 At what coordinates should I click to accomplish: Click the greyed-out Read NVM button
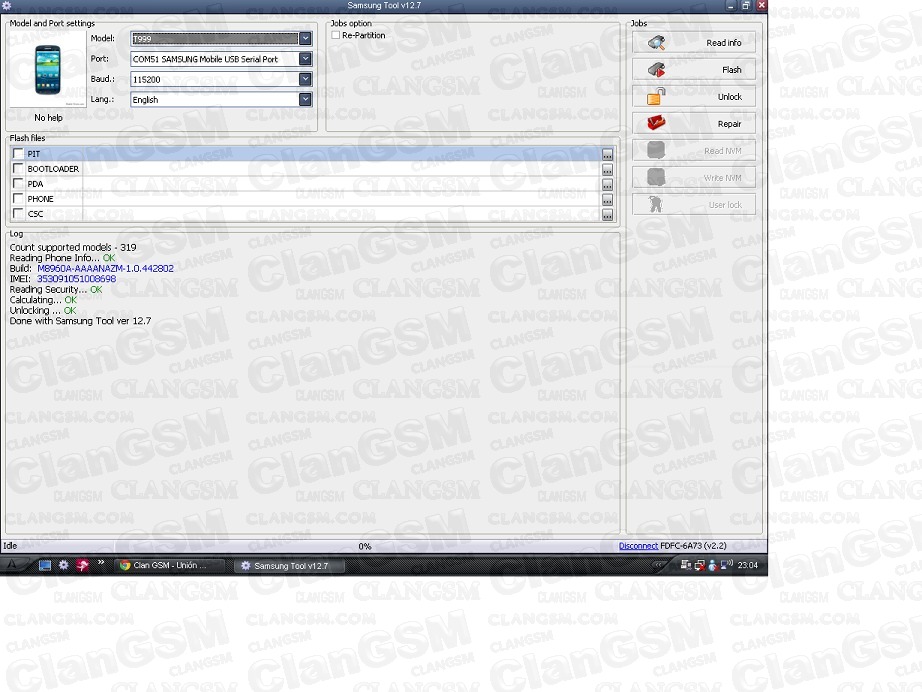(x=694, y=151)
